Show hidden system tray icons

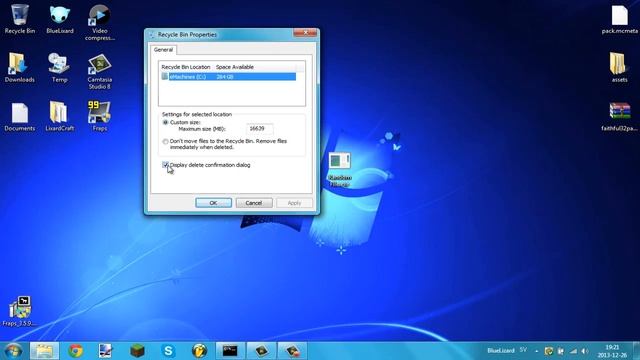[537, 351]
